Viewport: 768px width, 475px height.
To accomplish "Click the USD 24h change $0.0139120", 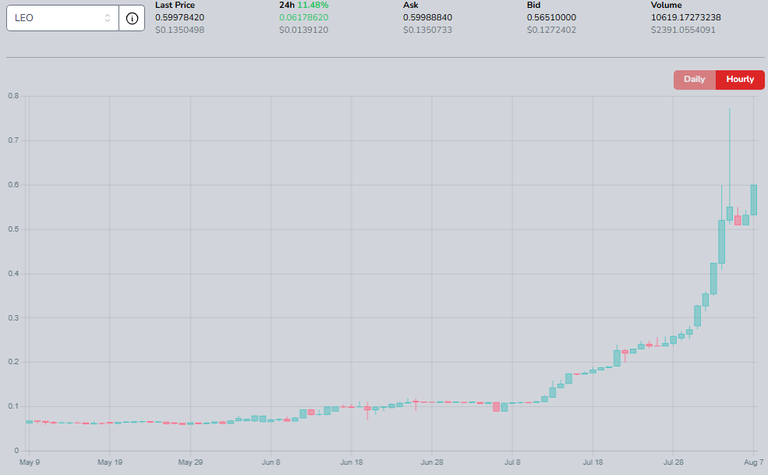I will 304,30.
